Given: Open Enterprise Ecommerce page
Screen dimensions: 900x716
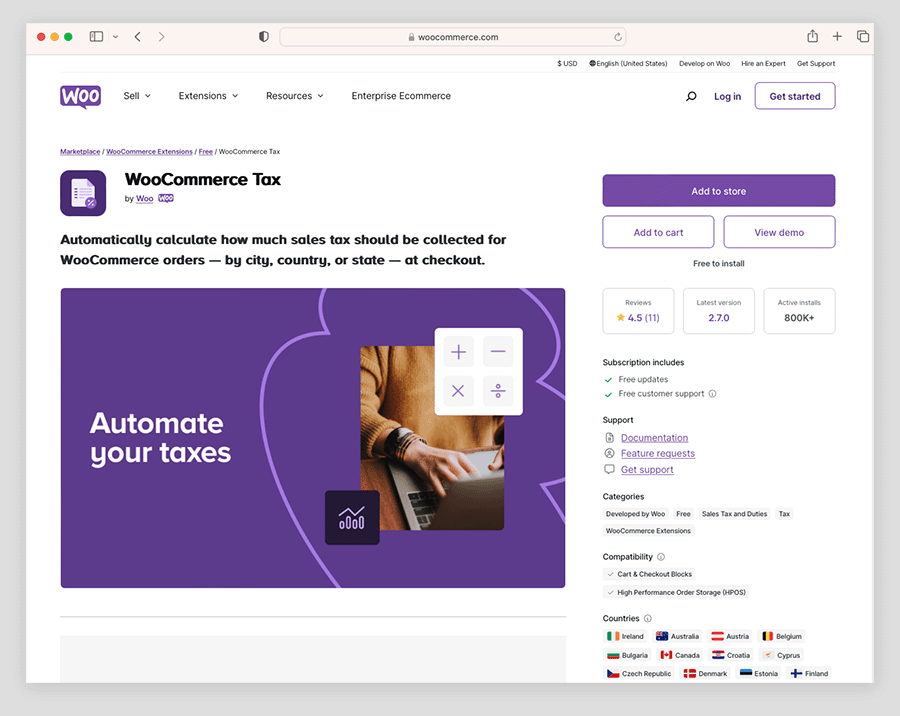Looking at the screenshot, I should pos(401,96).
